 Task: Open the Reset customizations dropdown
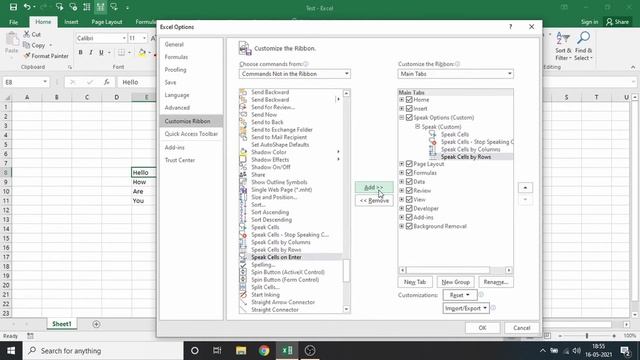click(x=460, y=295)
